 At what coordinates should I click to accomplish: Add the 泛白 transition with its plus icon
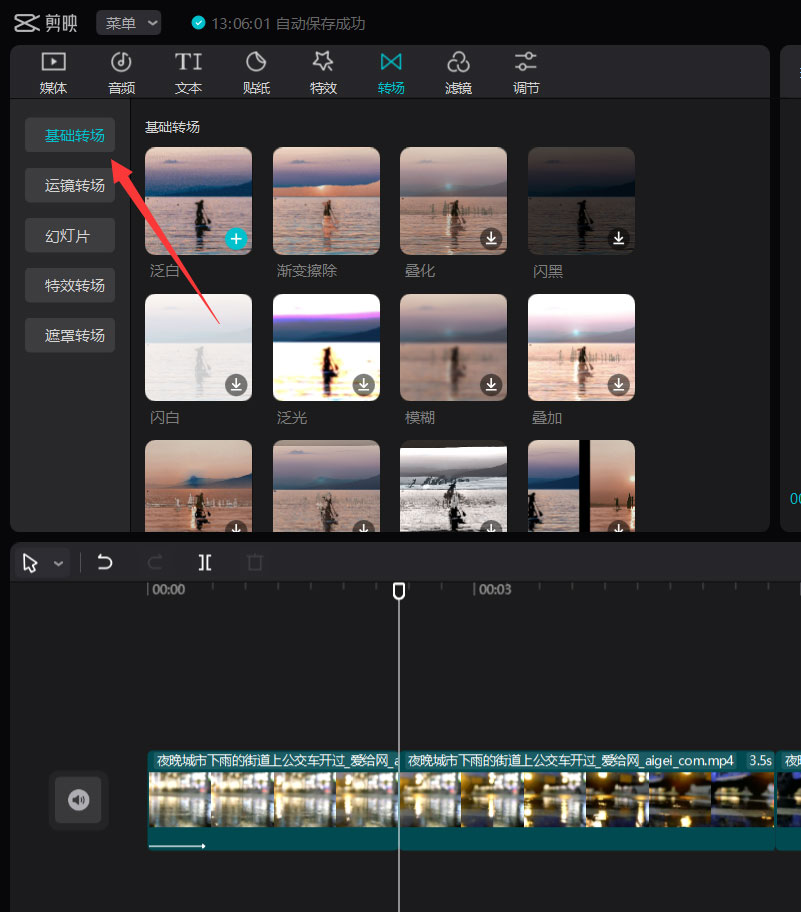[x=236, y=238]
